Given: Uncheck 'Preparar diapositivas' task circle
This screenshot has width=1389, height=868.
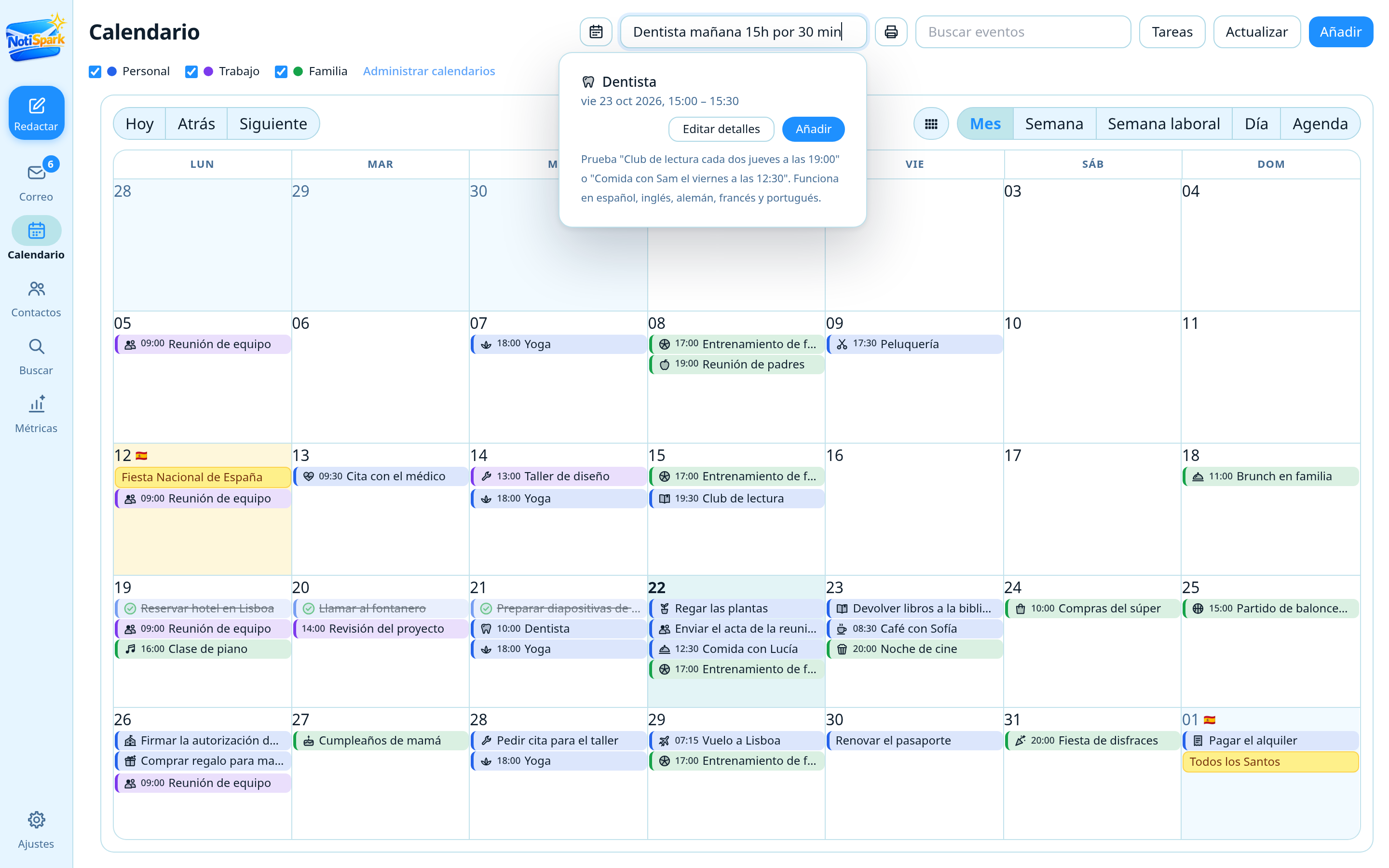Looking at the screenshot, I should pos(486,608).
